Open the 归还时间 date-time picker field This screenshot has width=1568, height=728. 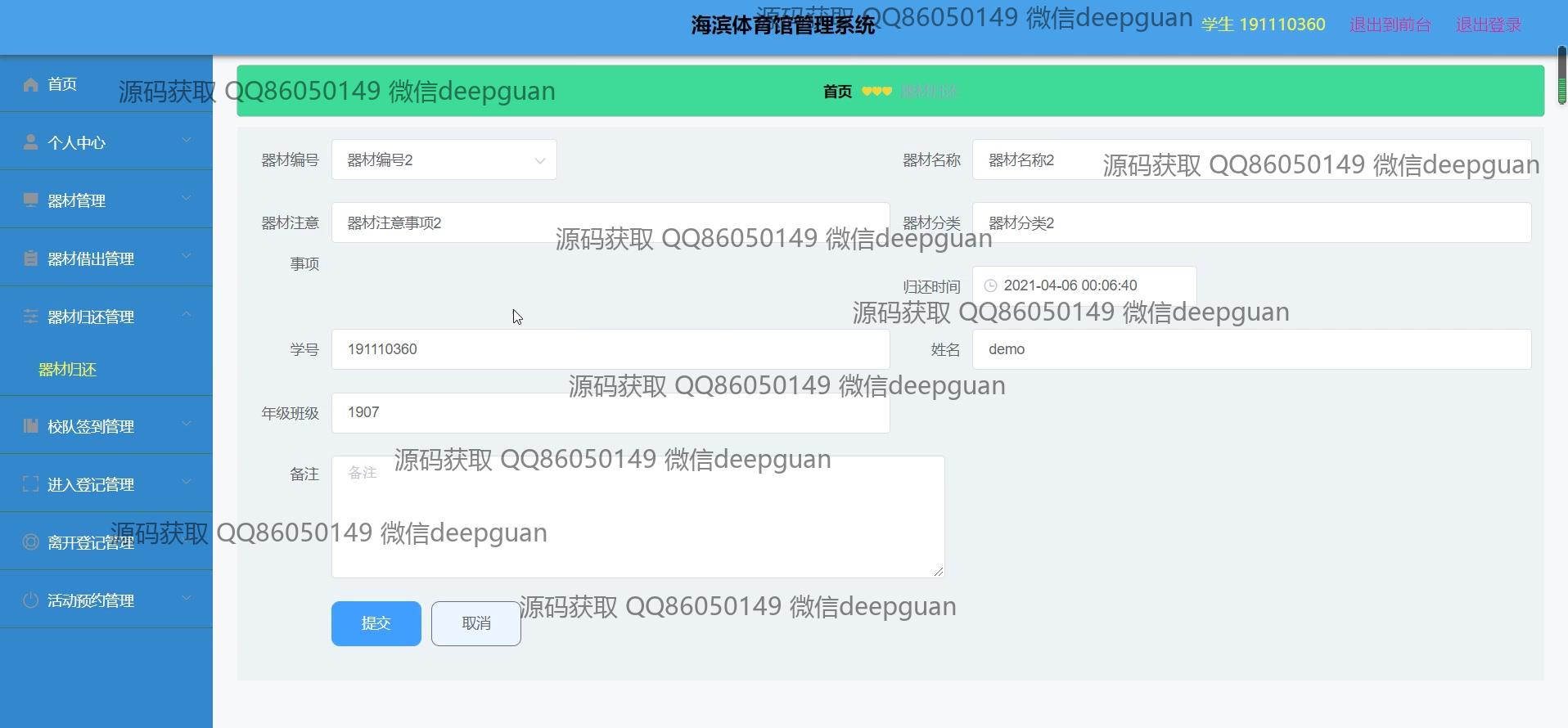[x=1084, y=285]
